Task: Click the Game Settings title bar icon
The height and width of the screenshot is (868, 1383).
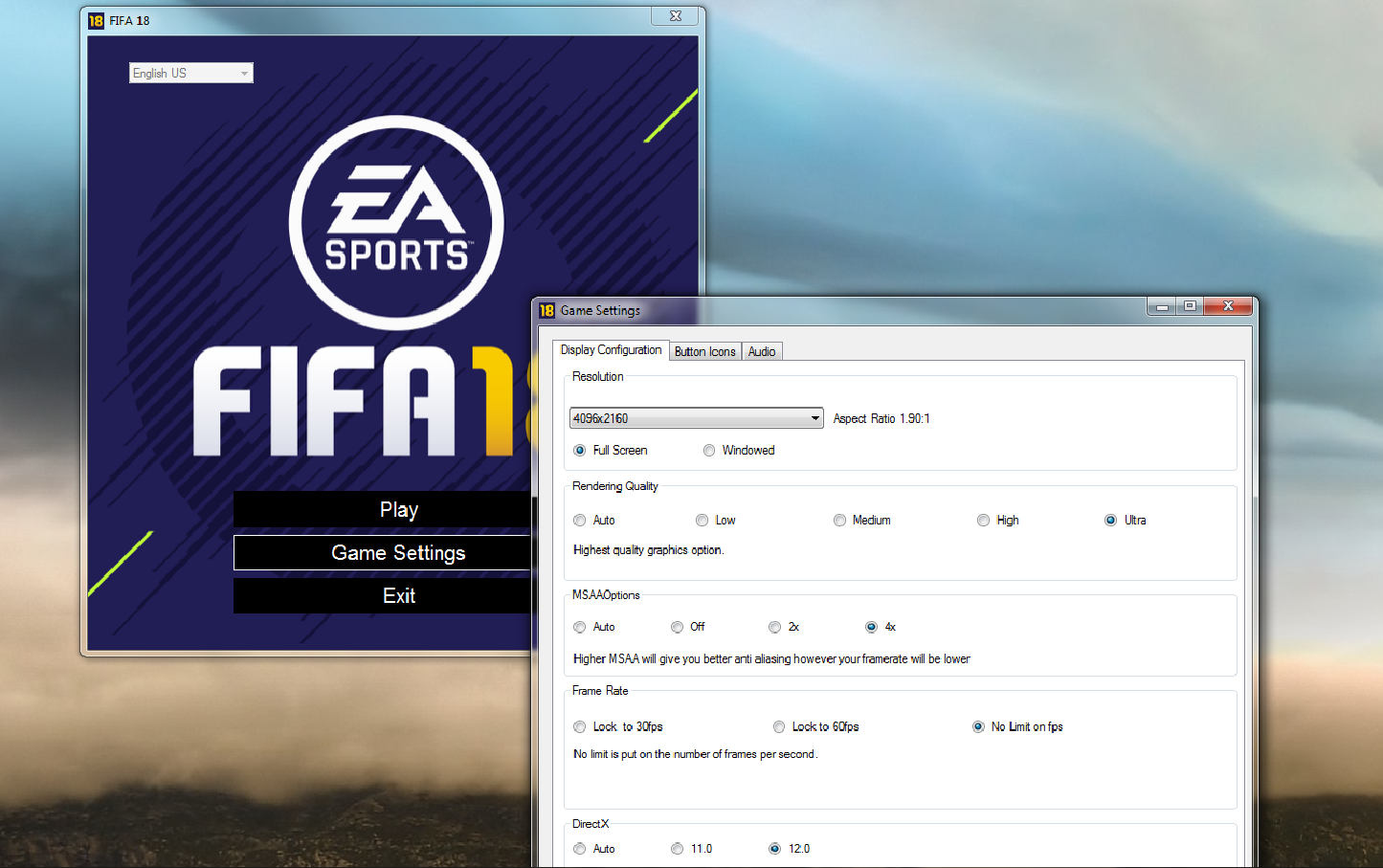Action: coord(547,310)
